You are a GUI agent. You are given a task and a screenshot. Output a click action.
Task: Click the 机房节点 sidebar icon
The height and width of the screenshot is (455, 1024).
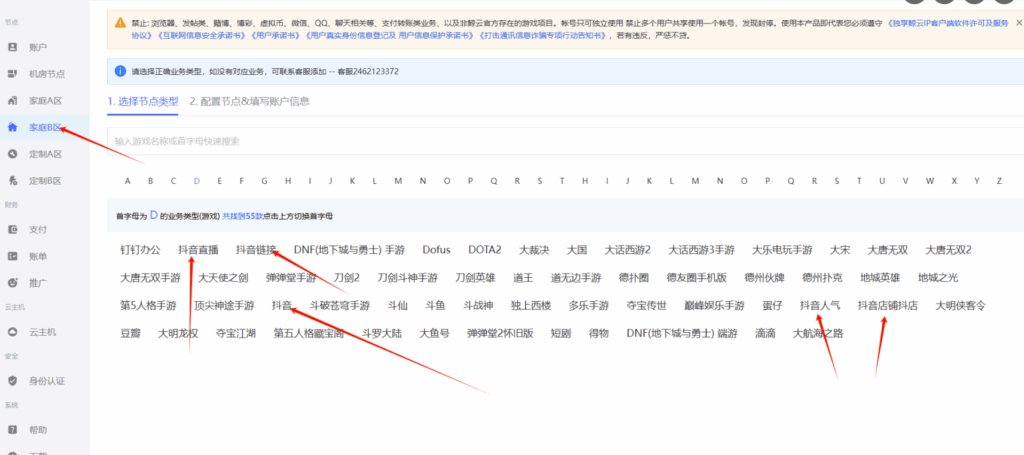[x=12, y=74]
